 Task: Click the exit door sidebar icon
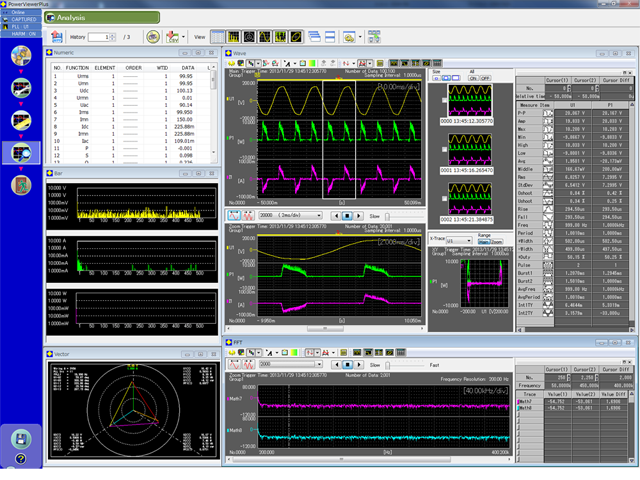(21, 185)
